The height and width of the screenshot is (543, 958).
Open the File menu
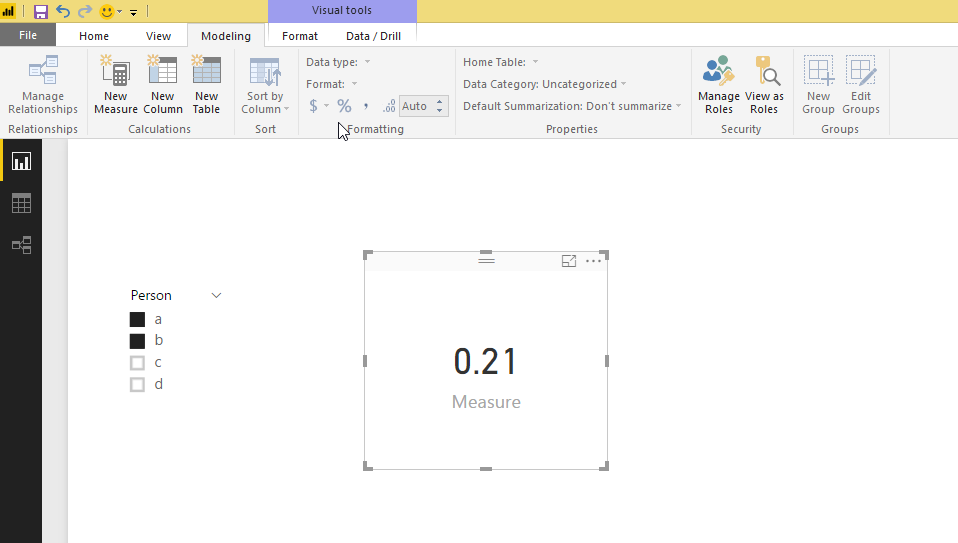tap(27, 35)
